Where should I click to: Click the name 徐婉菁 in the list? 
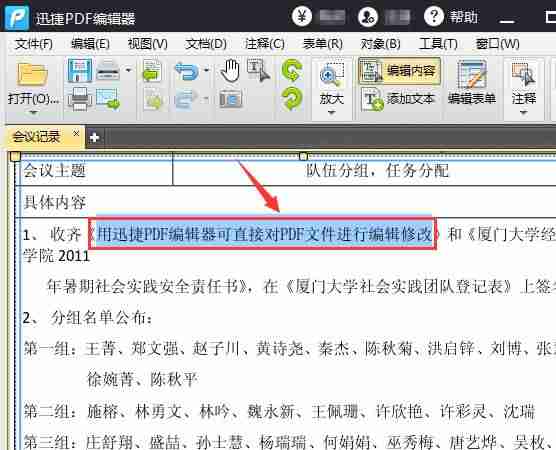110,379
